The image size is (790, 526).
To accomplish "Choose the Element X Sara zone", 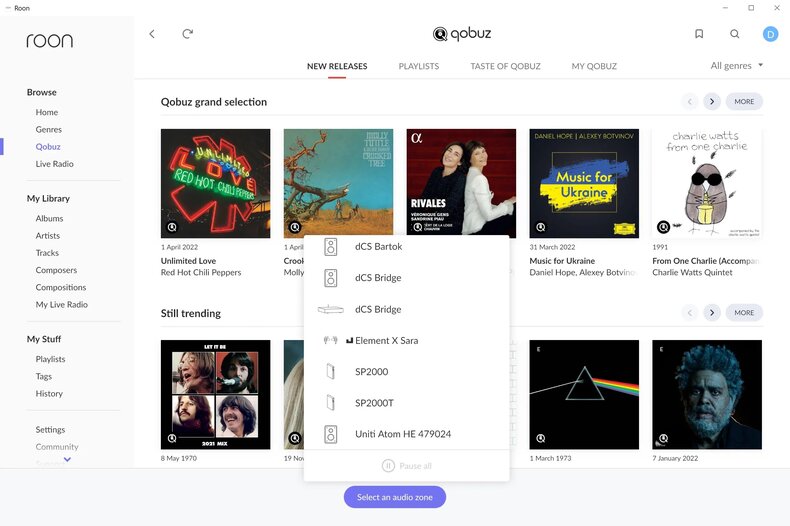I will pyautogui.click(x=386, y=340).
